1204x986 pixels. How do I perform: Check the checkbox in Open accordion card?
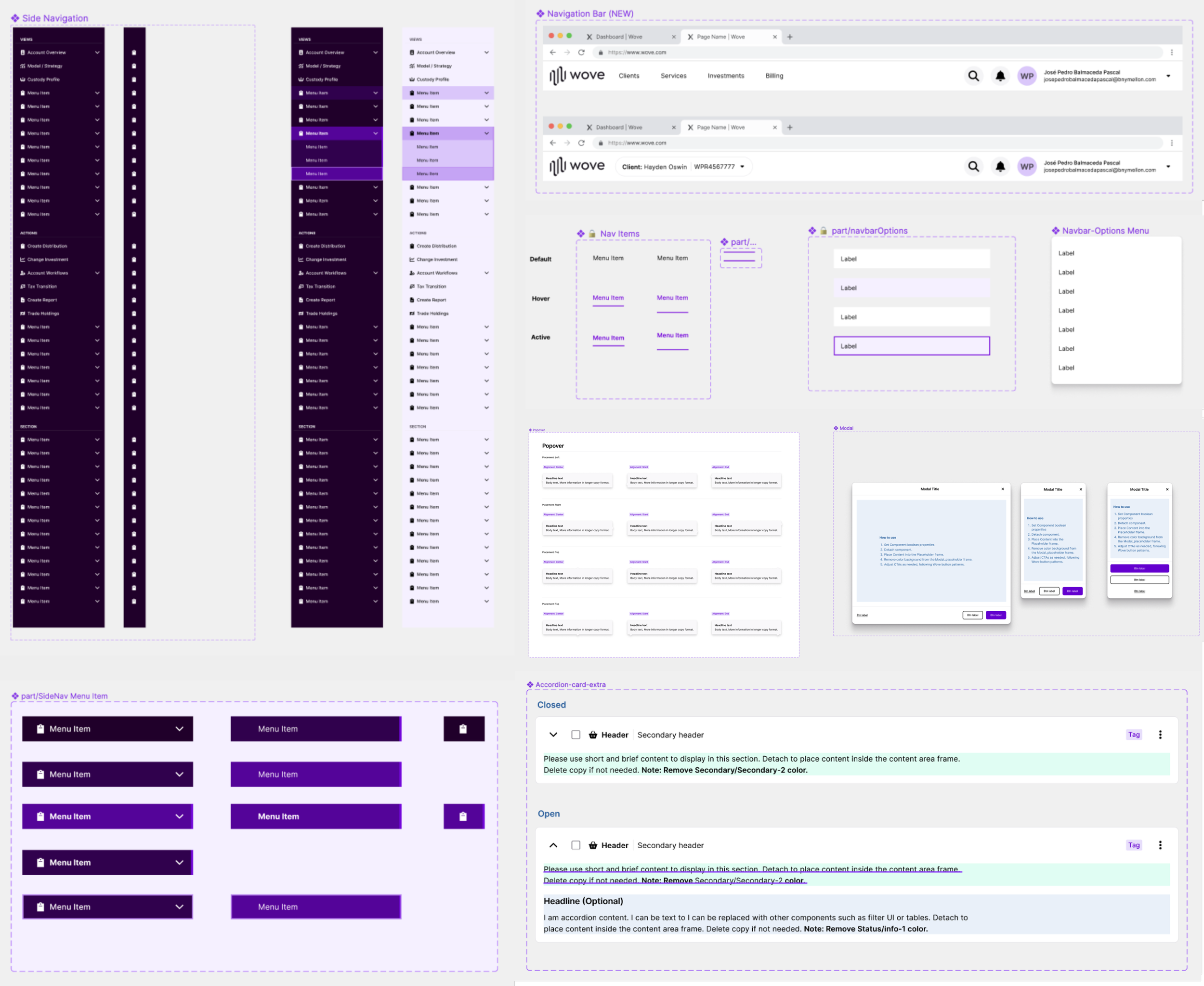click(x=576, y=845)
